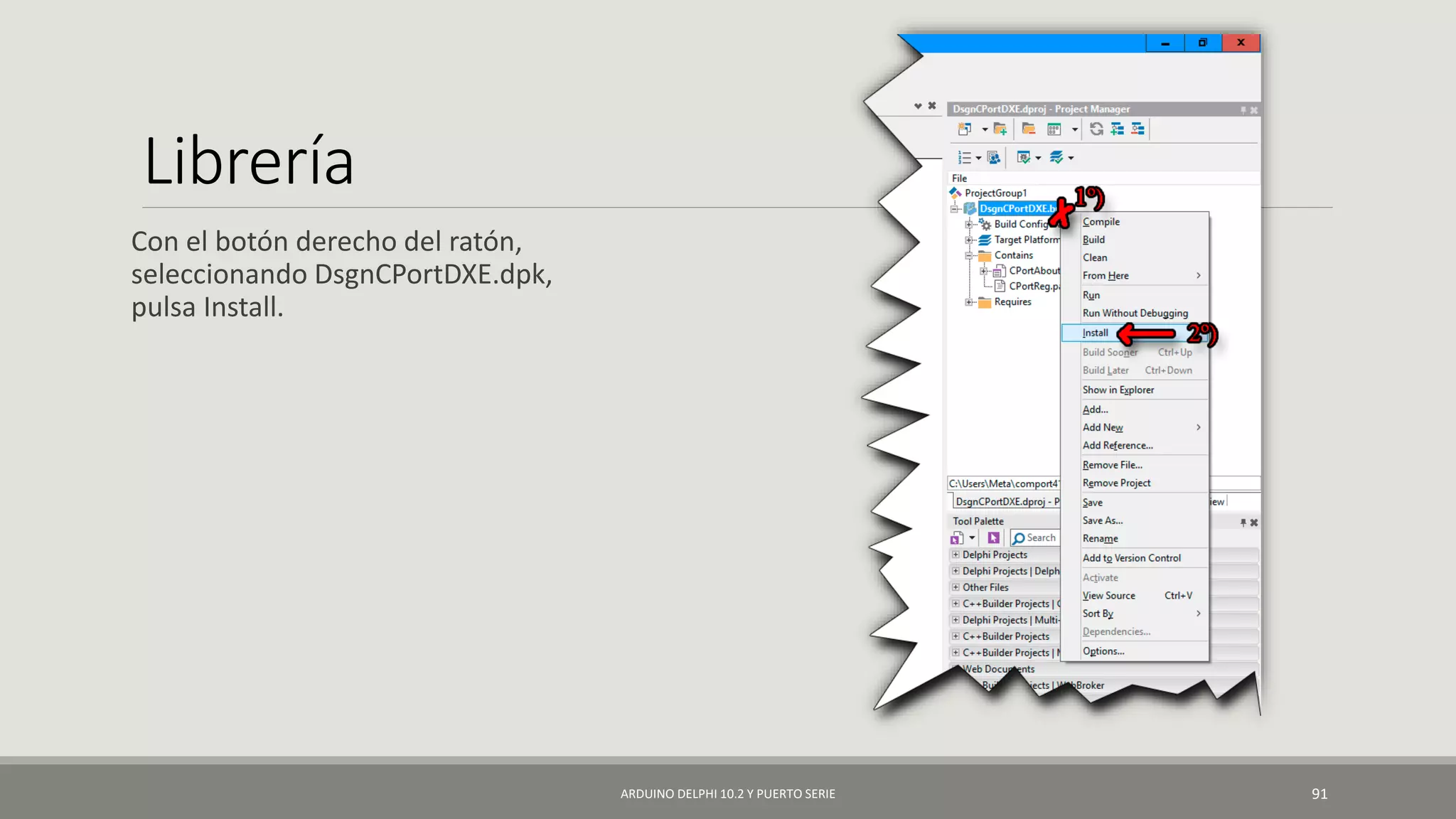Click the New Project icon in Project Manager
Viewport: 1456px width, 819px height.
965,129
